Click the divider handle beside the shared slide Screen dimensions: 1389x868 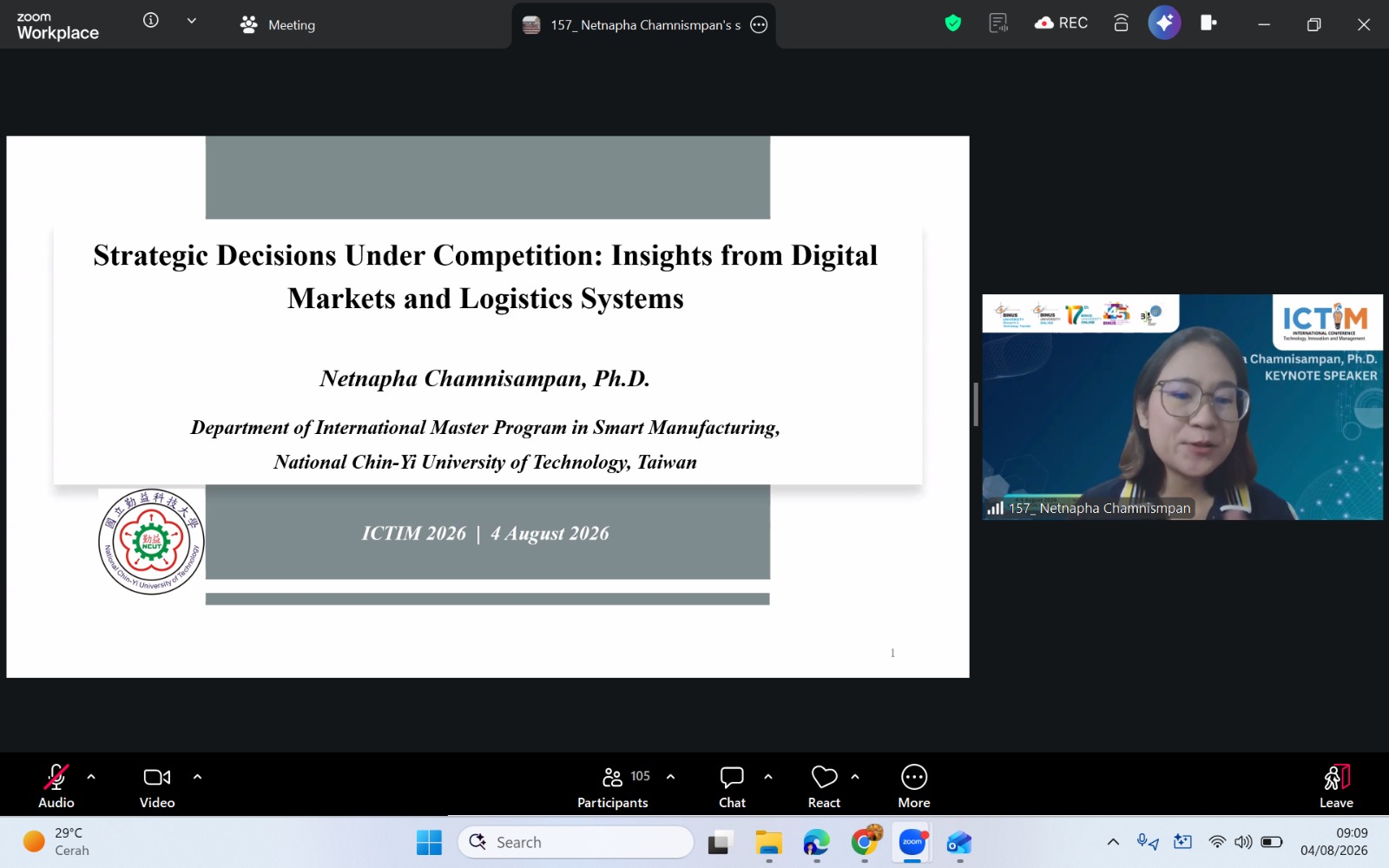(x=976, y=404)
